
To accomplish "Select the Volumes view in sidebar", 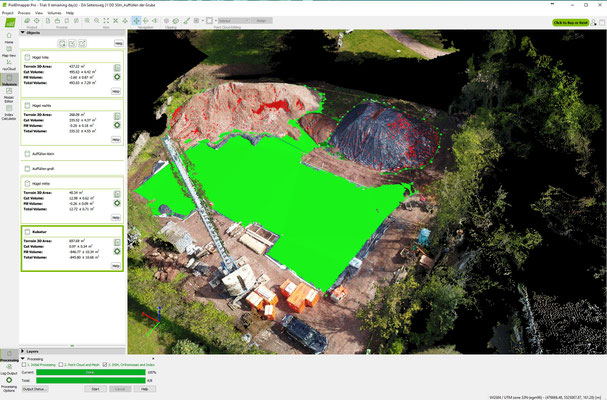I will (x=9, y=80).
